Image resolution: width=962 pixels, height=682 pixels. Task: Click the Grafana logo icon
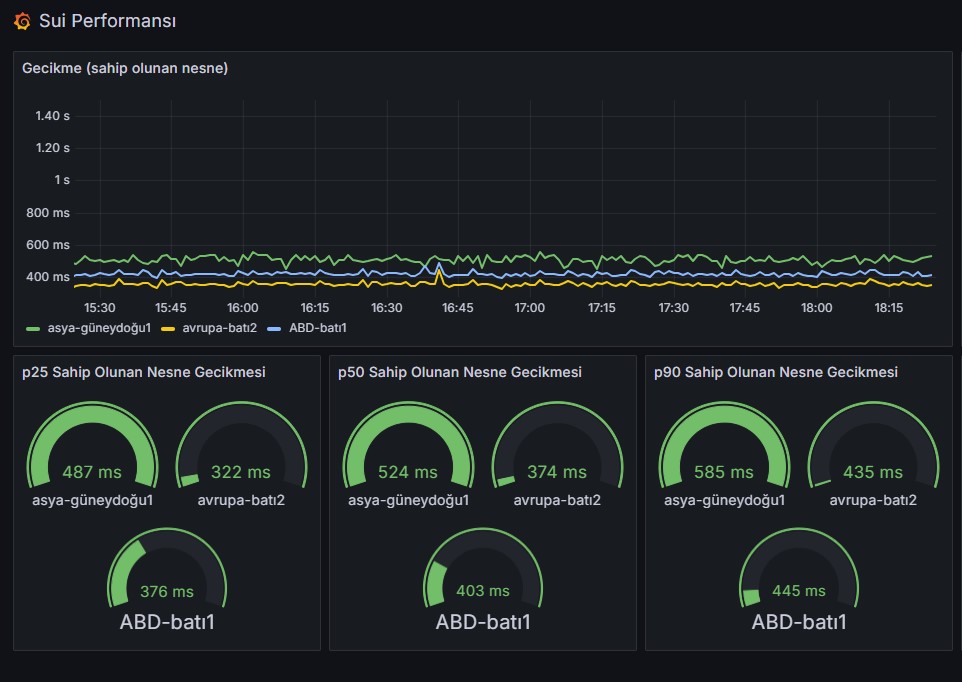(x=22, y=21)
